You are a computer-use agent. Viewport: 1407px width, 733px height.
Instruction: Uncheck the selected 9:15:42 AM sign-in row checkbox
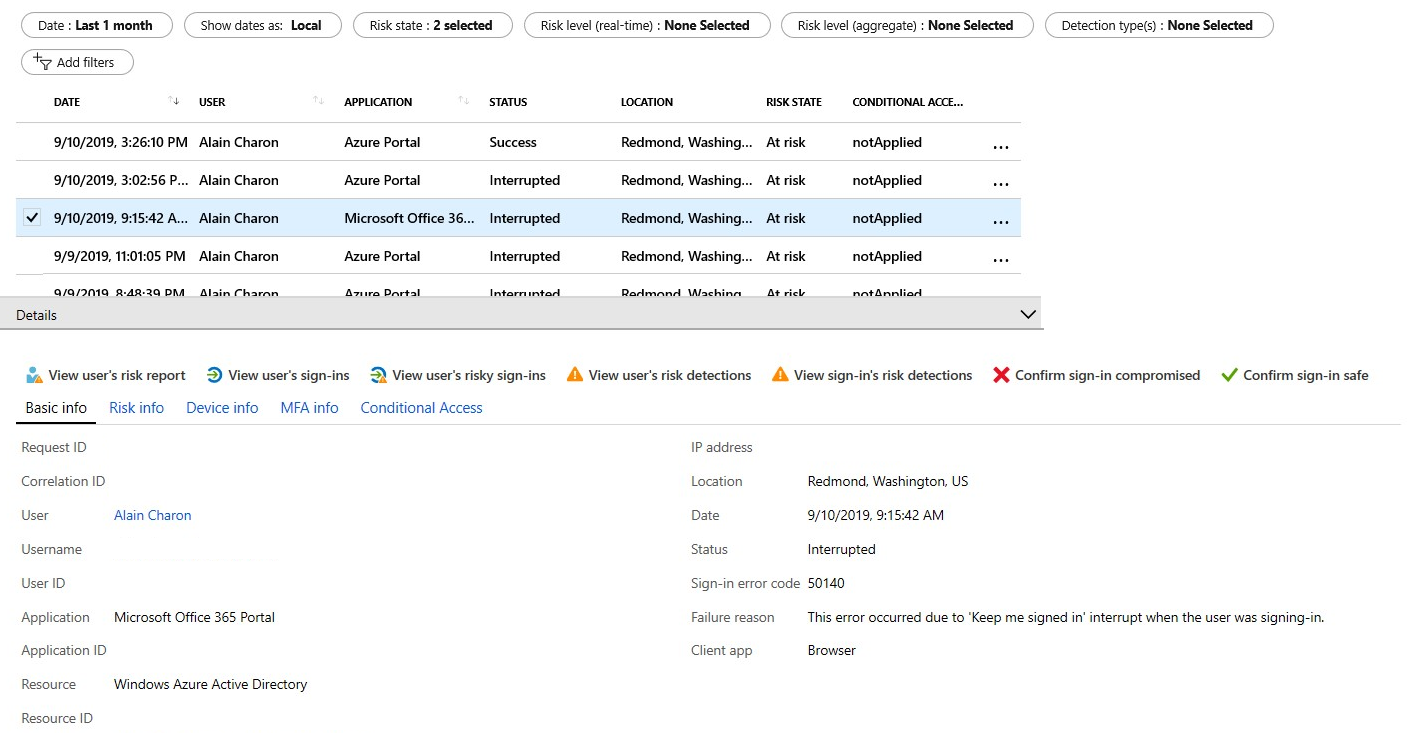pos(32,217)
